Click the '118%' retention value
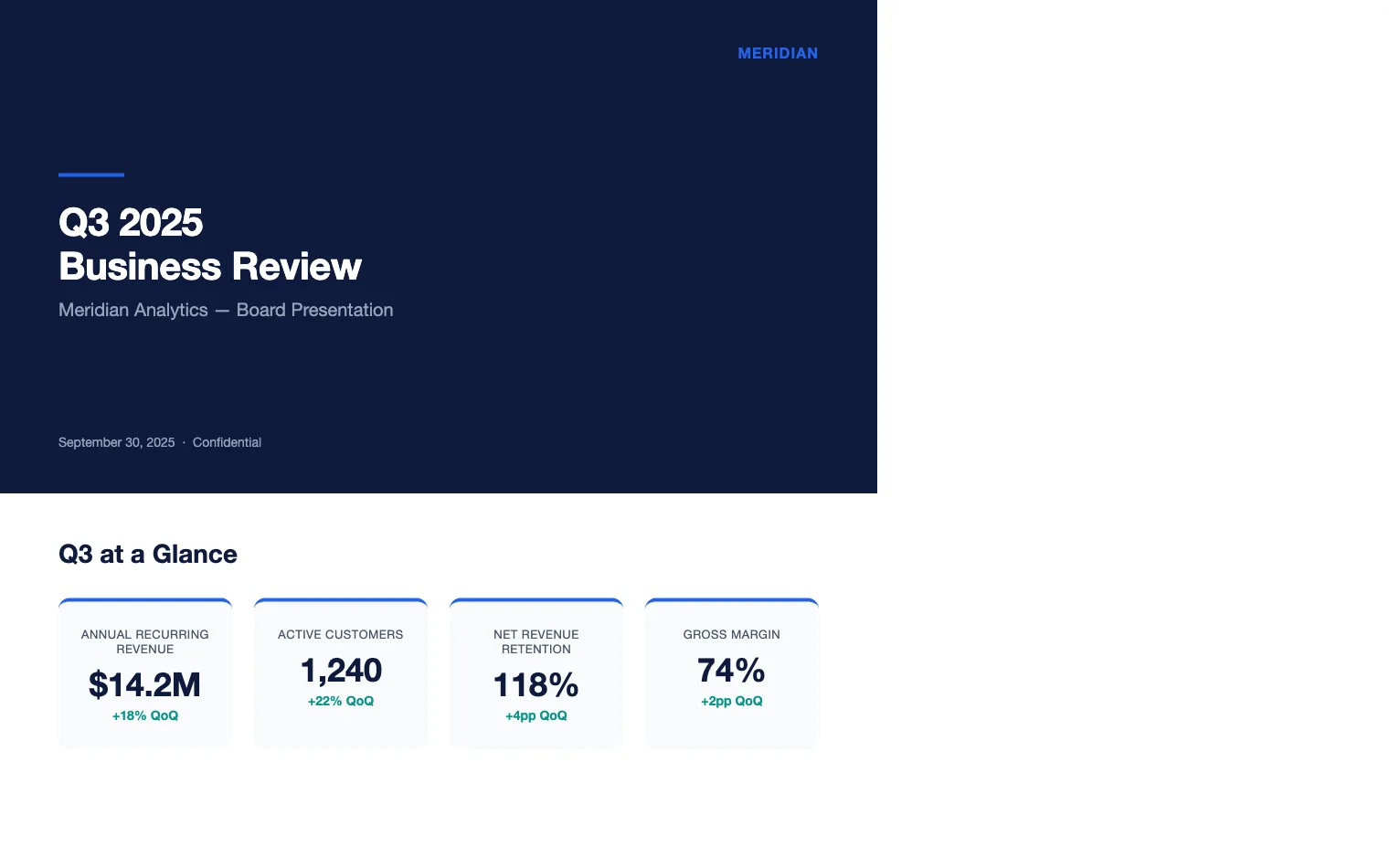 point(536,684)
